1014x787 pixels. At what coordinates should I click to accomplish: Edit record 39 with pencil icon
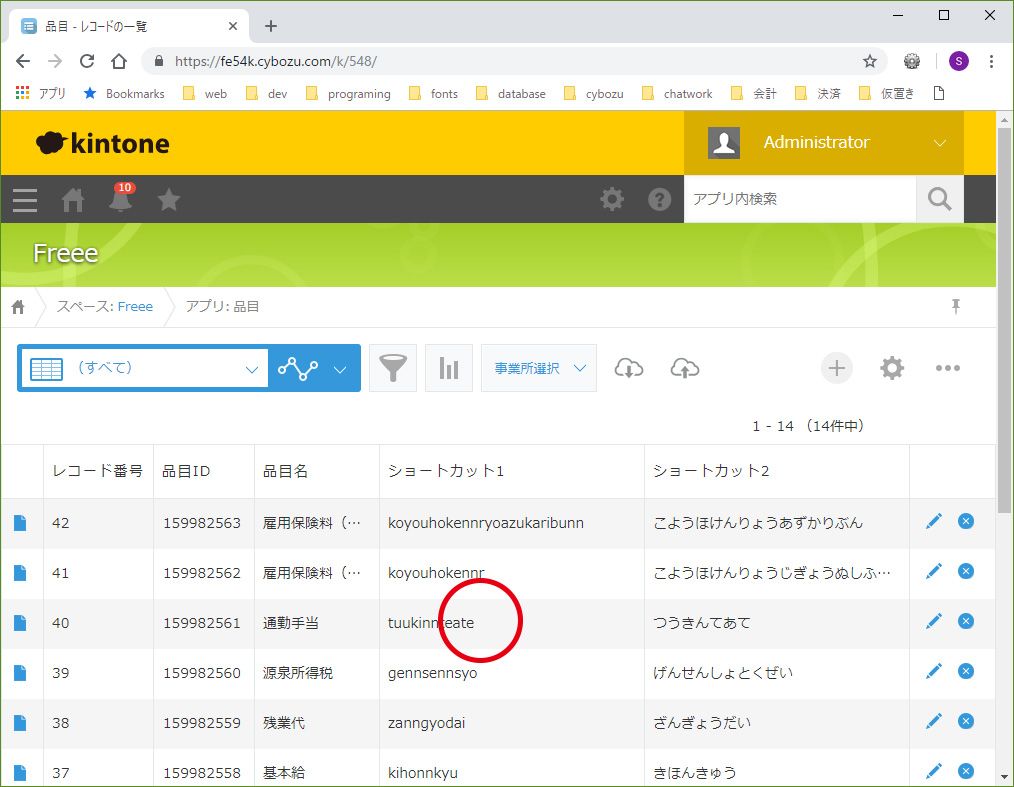click(x=934, y=671)
